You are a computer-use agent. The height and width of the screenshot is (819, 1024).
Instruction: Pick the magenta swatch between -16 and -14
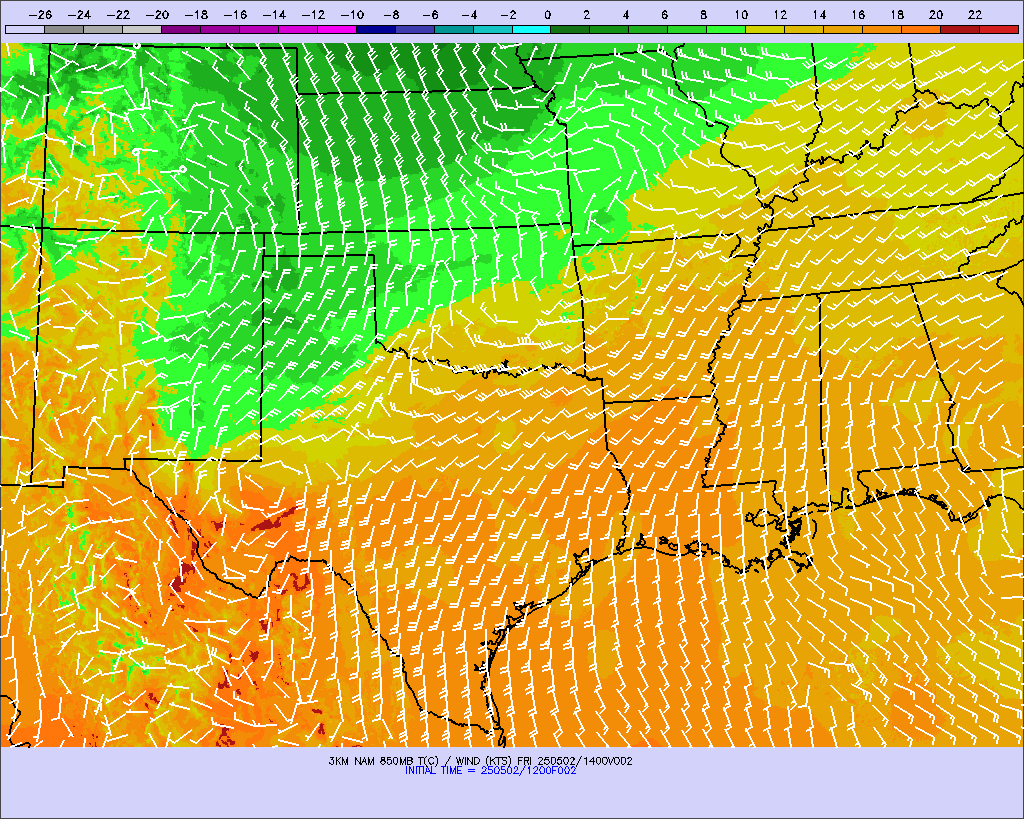pyautogui.click(x=259, y=29)
